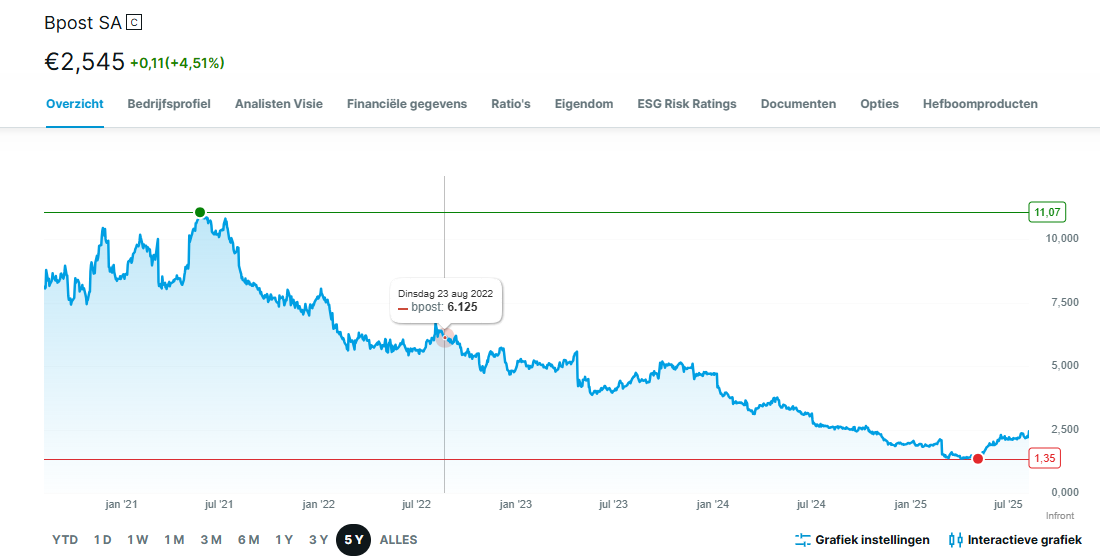
Task: Switch to Financiële gegevens tab
Action: point(407,104)
